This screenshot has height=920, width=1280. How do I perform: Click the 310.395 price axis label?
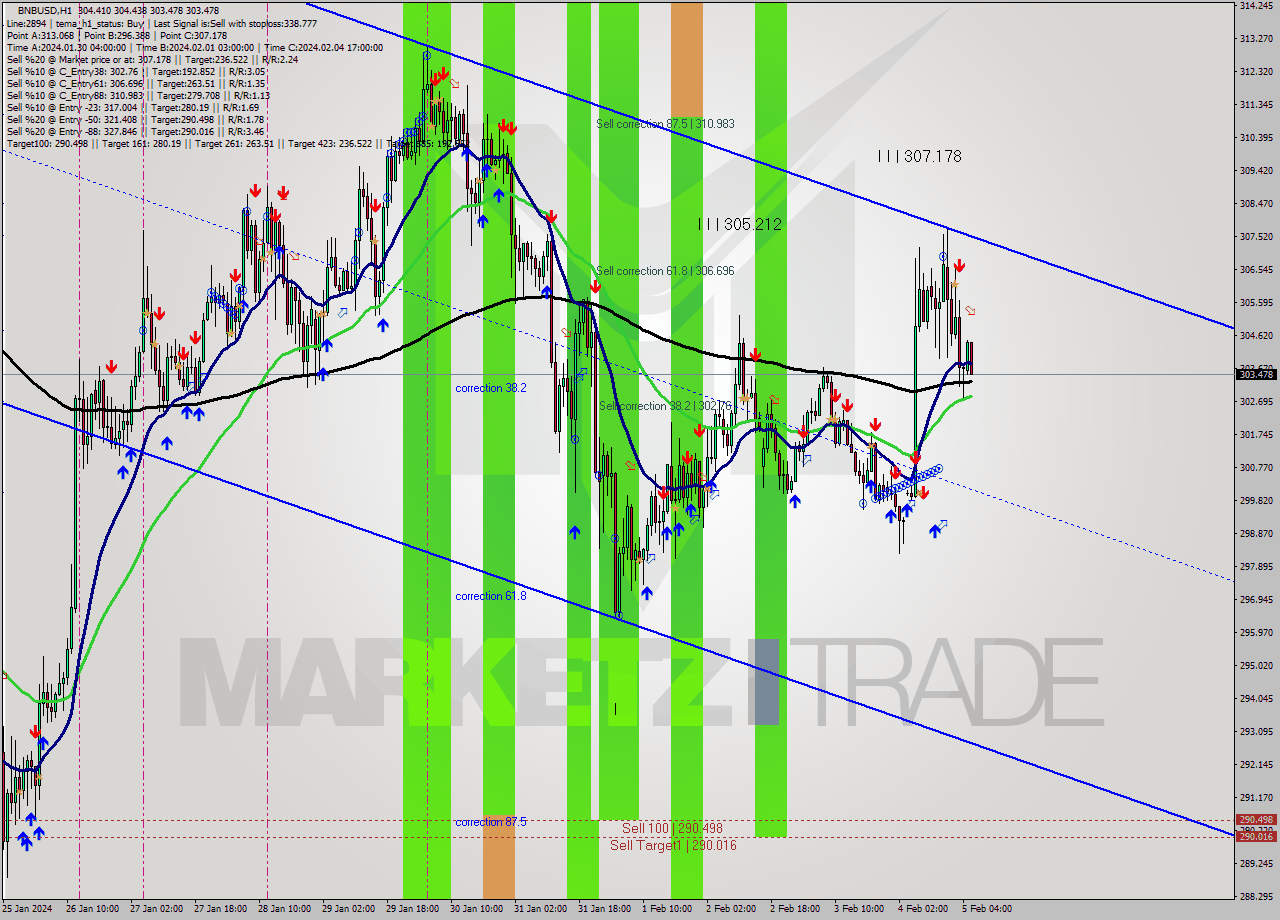pyautogui.click(x=1256, y=138)
